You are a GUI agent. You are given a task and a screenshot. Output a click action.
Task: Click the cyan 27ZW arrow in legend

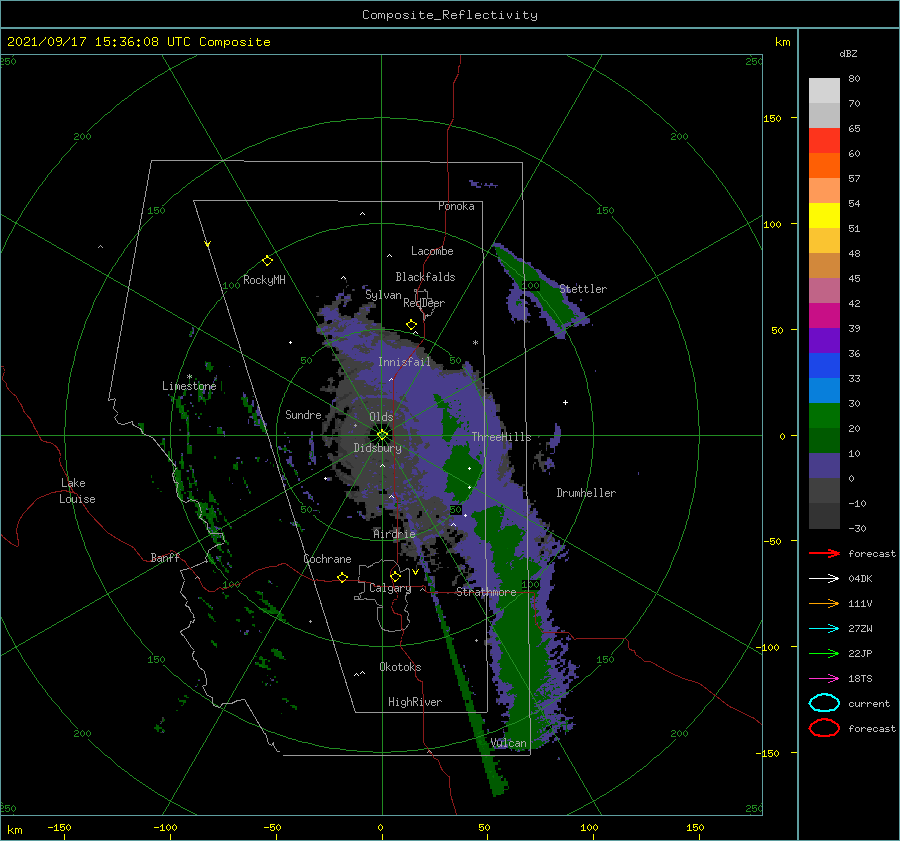[824, 629]
